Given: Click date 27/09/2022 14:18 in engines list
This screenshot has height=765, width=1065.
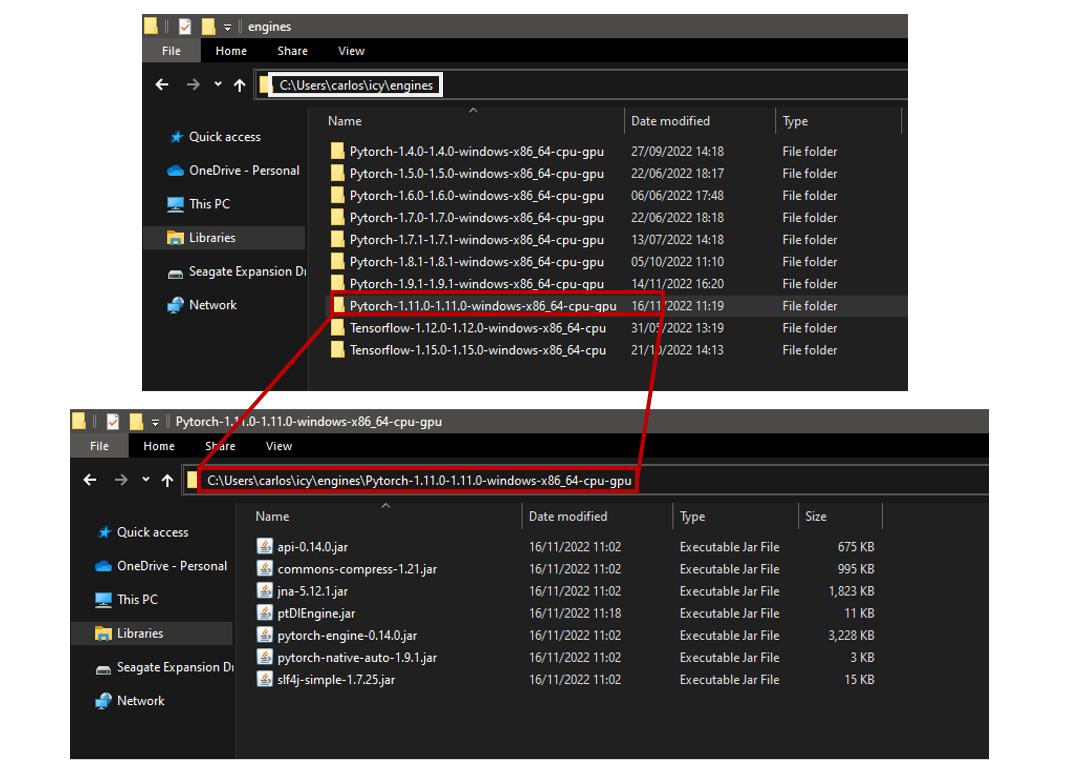Looking at the screenshot, I should coord(677,152).
